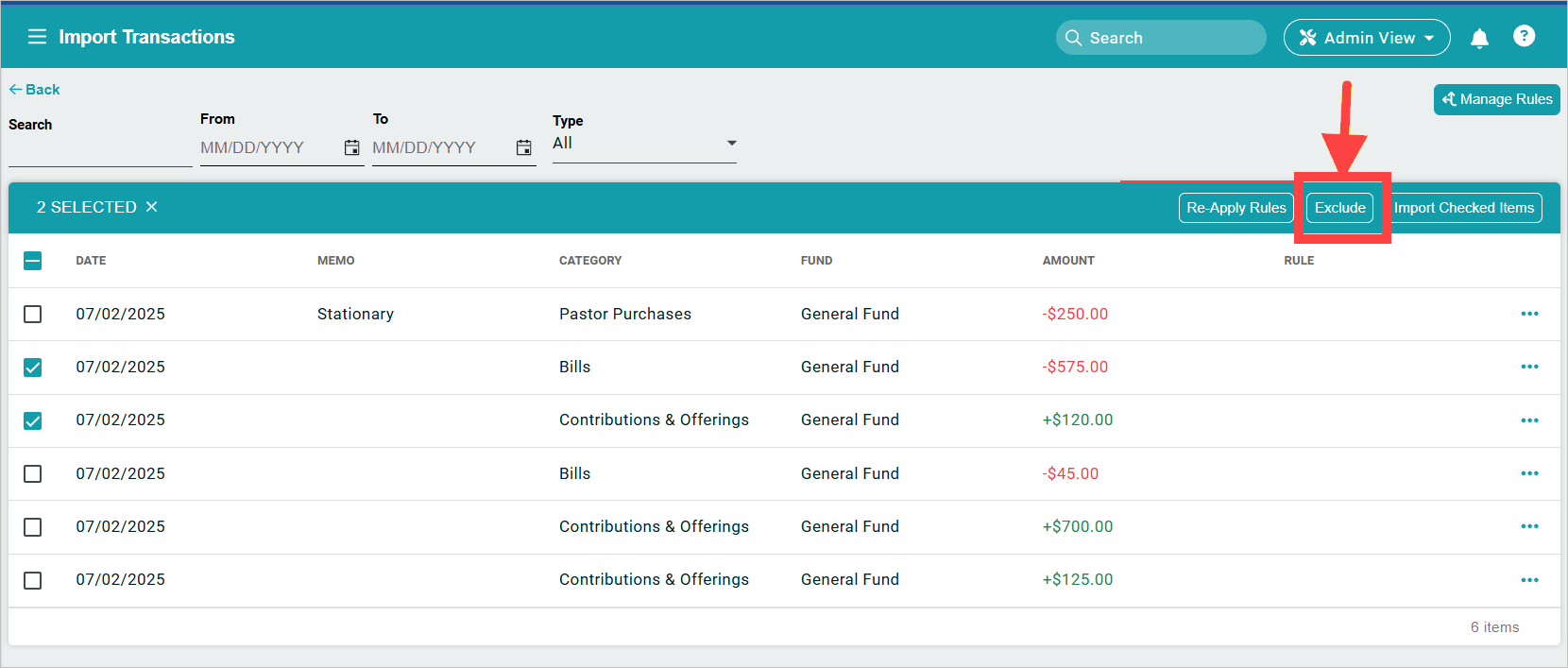Click the -$45.00 amount
Screen dimensions: 1568x668
(1070, 473)
